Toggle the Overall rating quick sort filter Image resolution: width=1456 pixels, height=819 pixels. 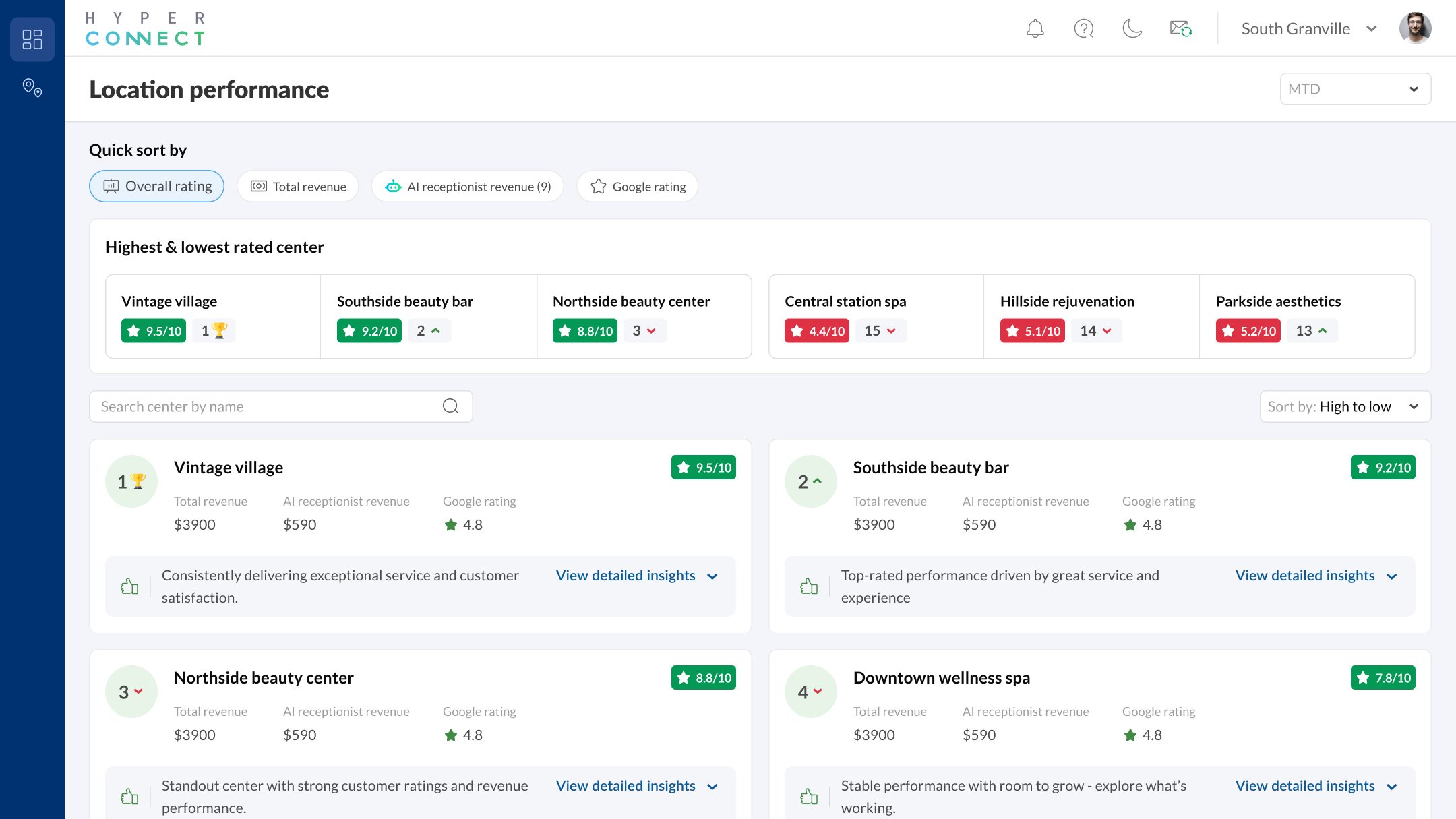click(156, 186)
